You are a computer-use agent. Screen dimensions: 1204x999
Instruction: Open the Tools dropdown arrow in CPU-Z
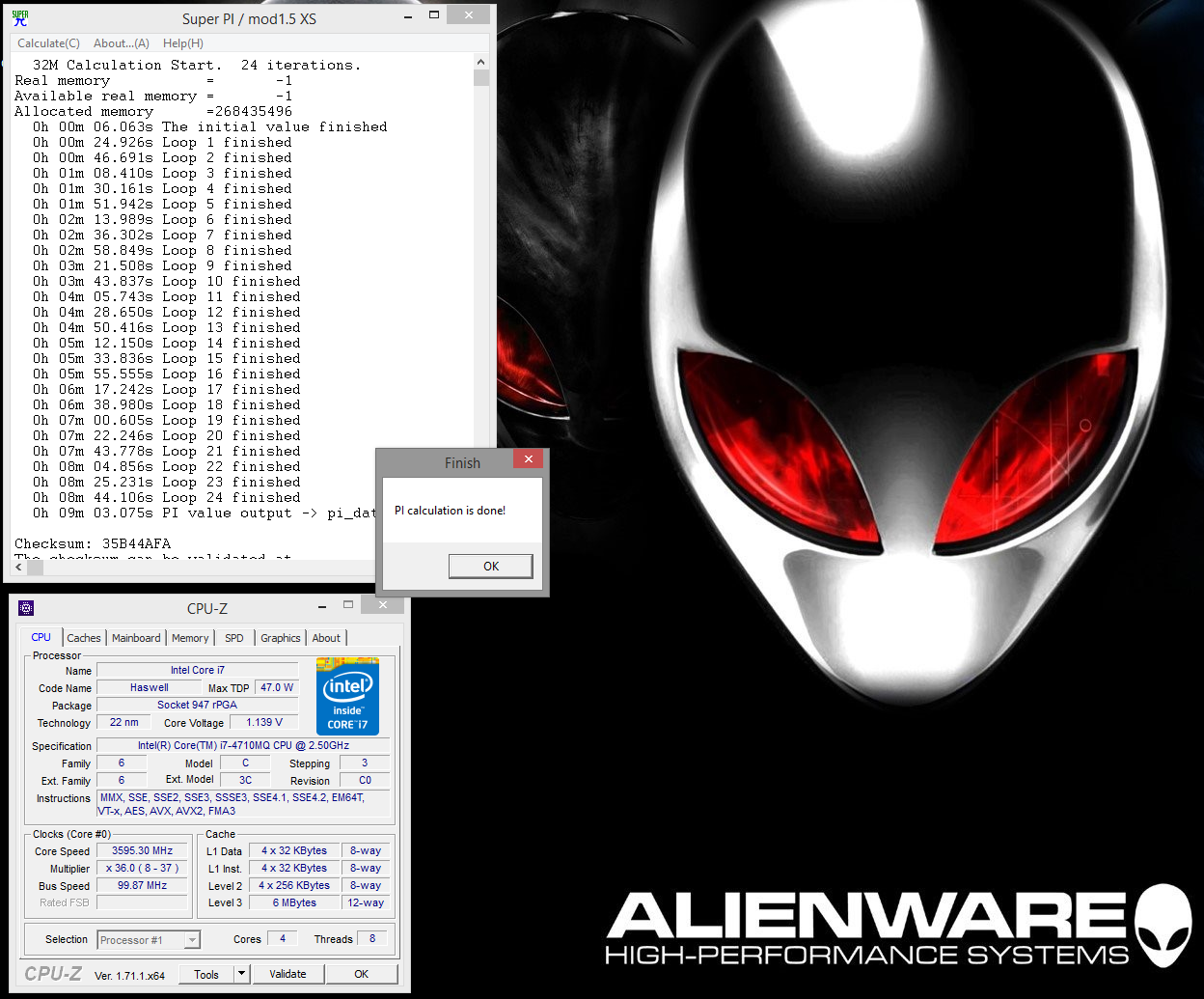coord(241,974)
